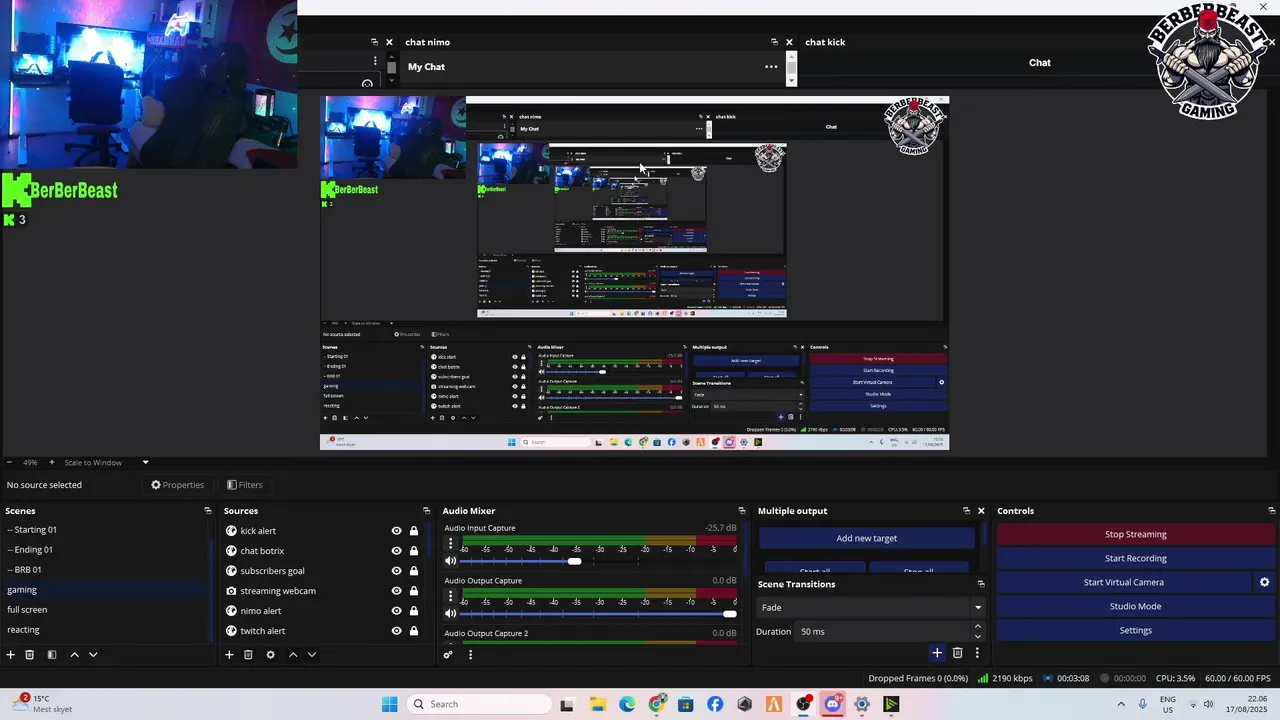Hide the chat botrix source
Screen dimensions: 1280x720
[396, 551]
